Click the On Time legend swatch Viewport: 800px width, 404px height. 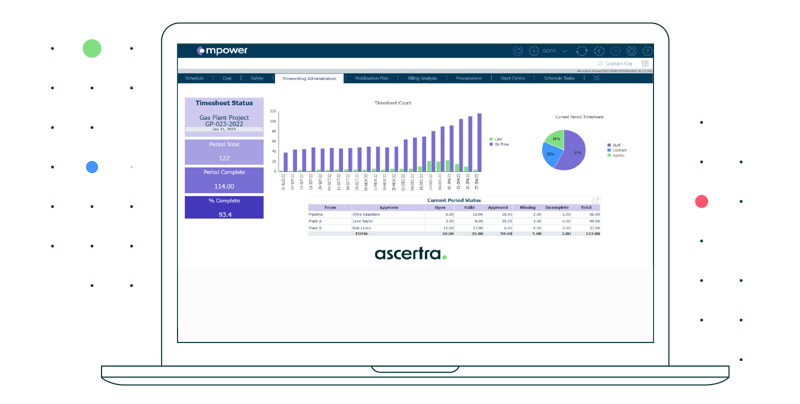pos(491,144)
